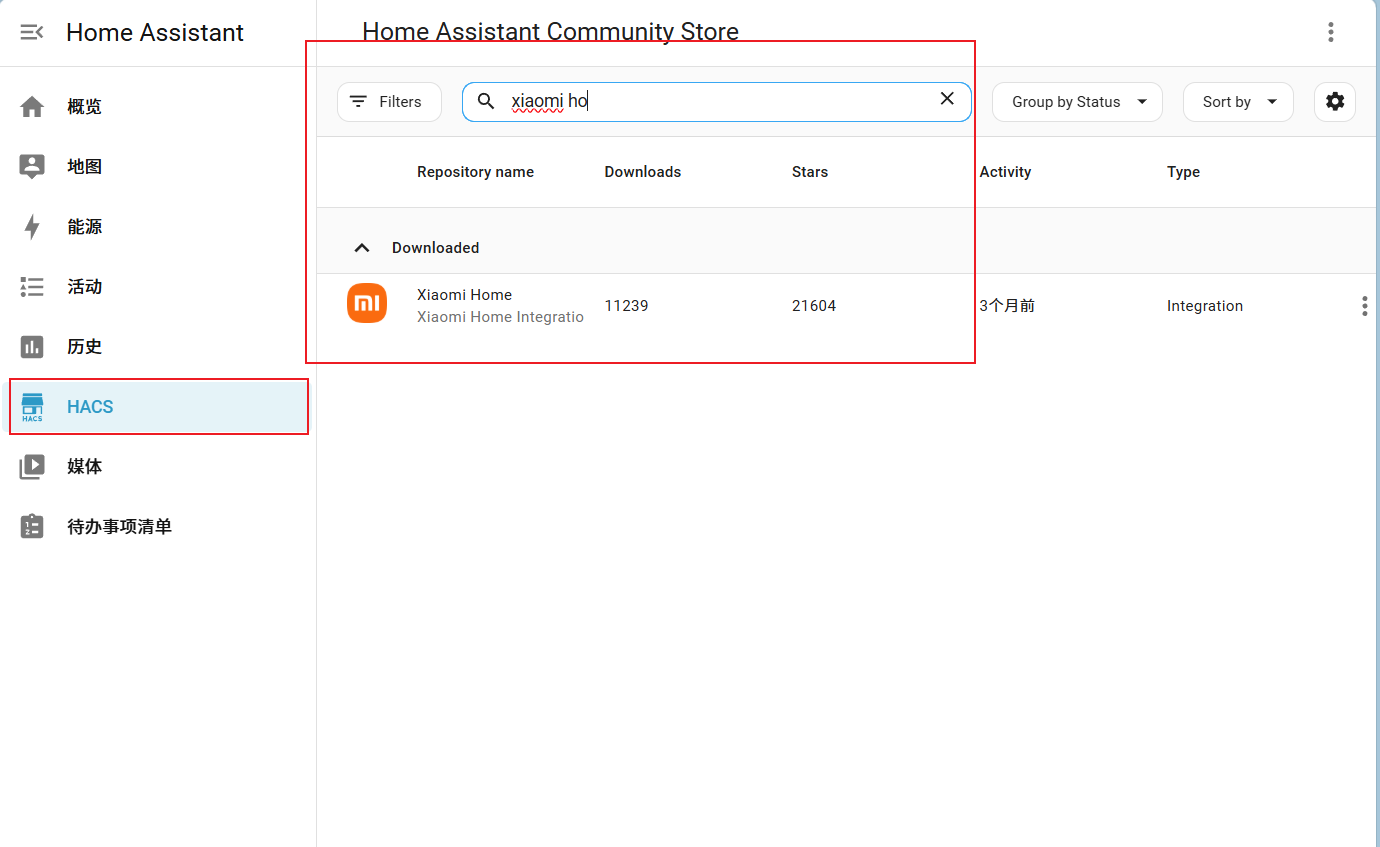This screenshot has width=1380, height=847.
Task: Open the Group by Status dropdown
Action: coord(1077,102)
